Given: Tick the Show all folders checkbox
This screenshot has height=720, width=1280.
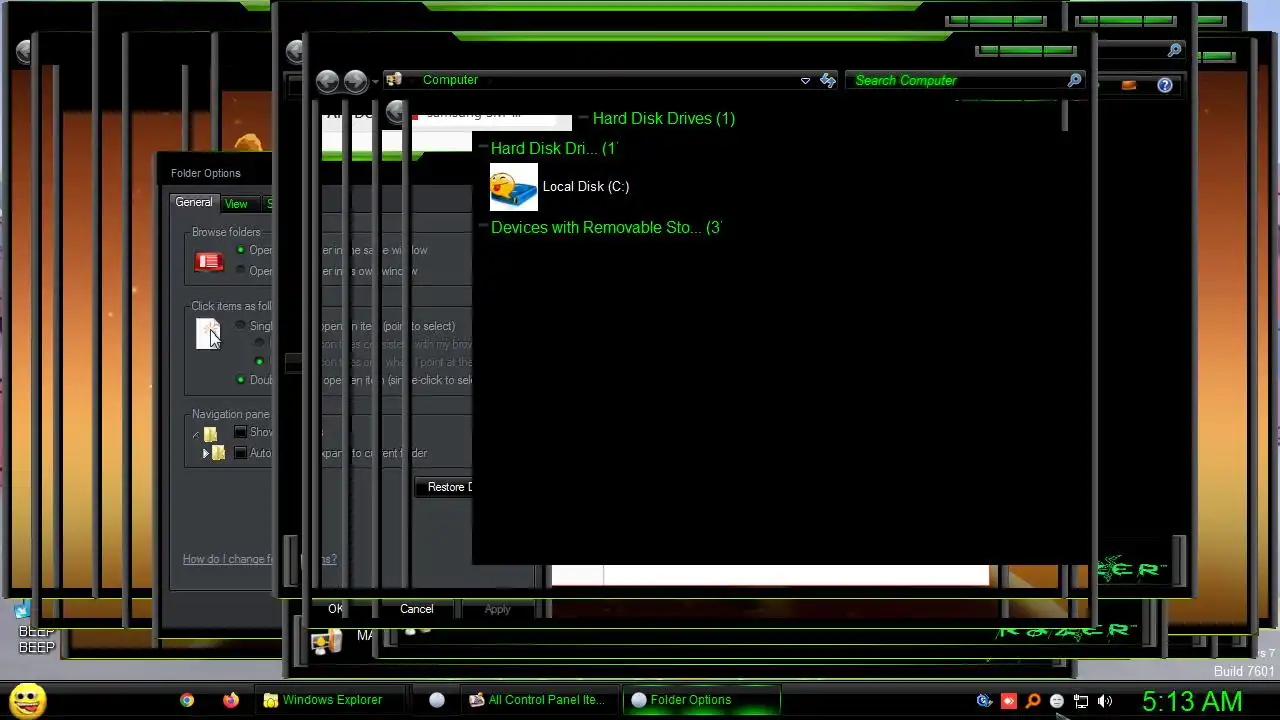Looking at the screenshot, I should 240,432.
